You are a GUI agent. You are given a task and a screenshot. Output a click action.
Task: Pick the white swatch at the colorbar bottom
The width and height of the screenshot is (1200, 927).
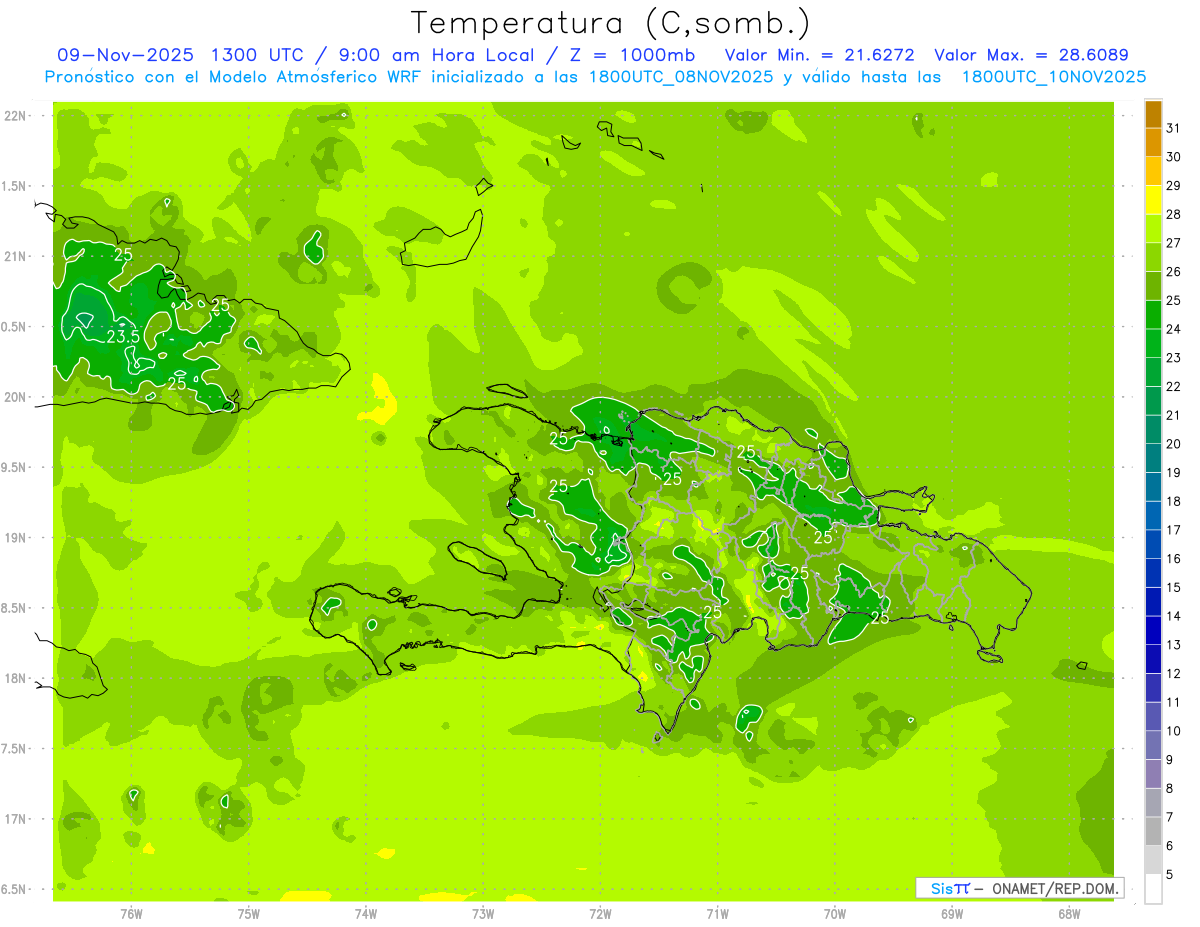pos(1153,889)
